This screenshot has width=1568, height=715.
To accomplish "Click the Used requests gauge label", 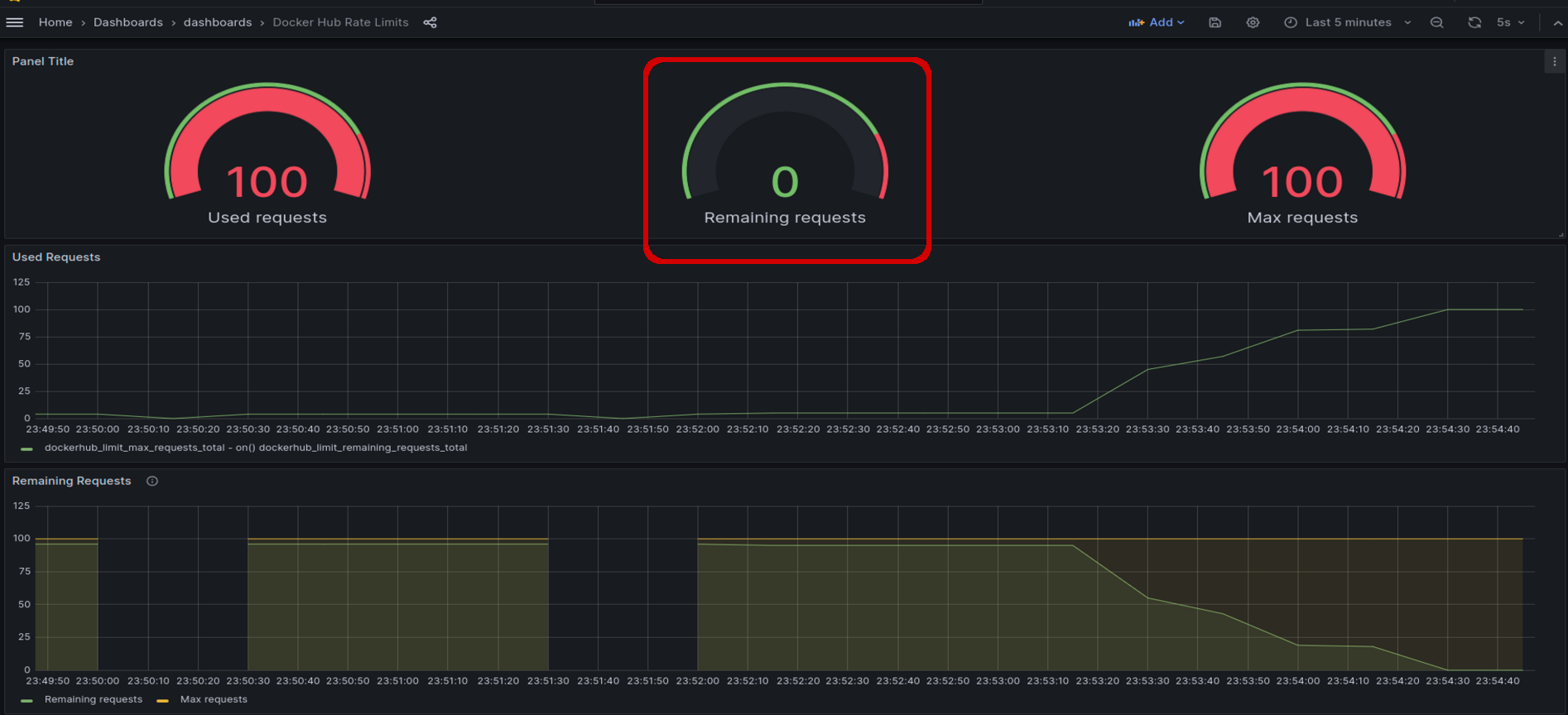I will pos(267,218).
